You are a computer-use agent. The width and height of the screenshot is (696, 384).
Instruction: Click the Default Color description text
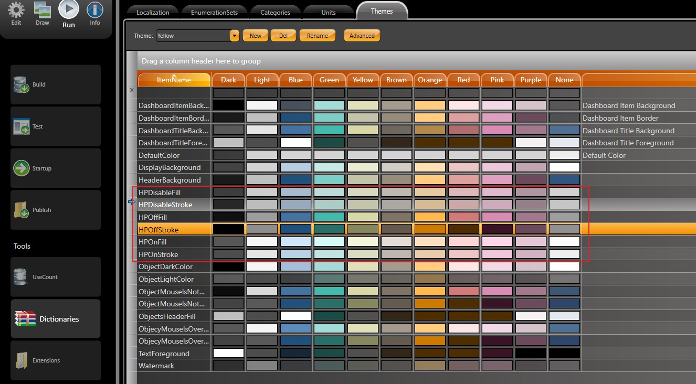(x=604, y=155)
